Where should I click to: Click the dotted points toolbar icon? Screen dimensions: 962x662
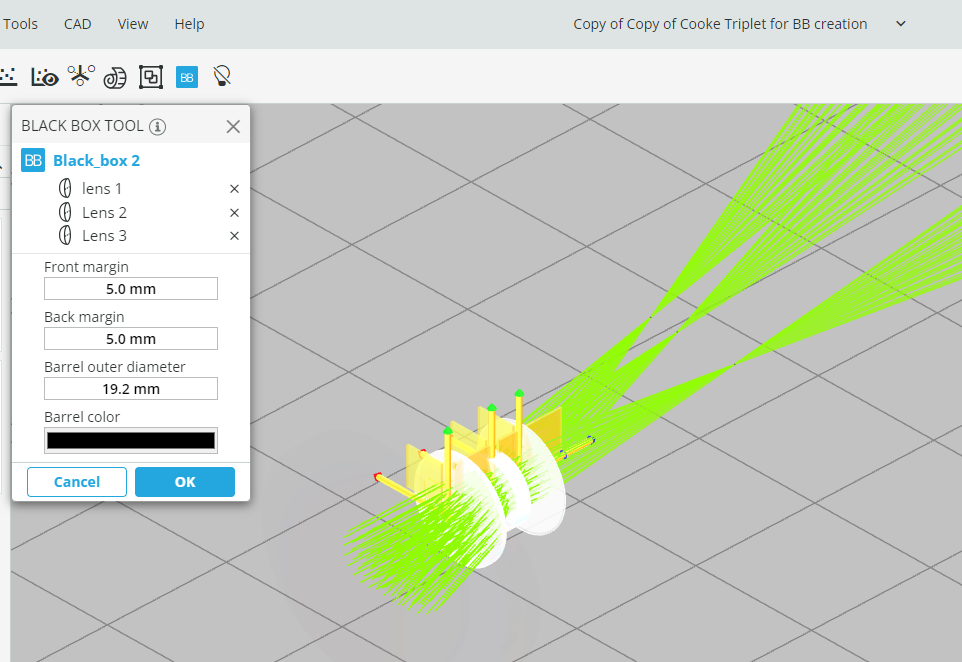pyautogui.click(x=8, y=77)
